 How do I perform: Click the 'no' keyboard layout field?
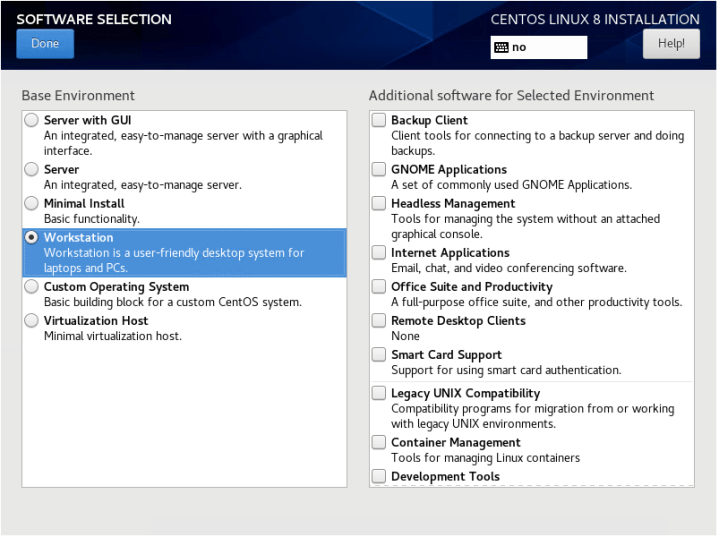click(x=545, y=47)
